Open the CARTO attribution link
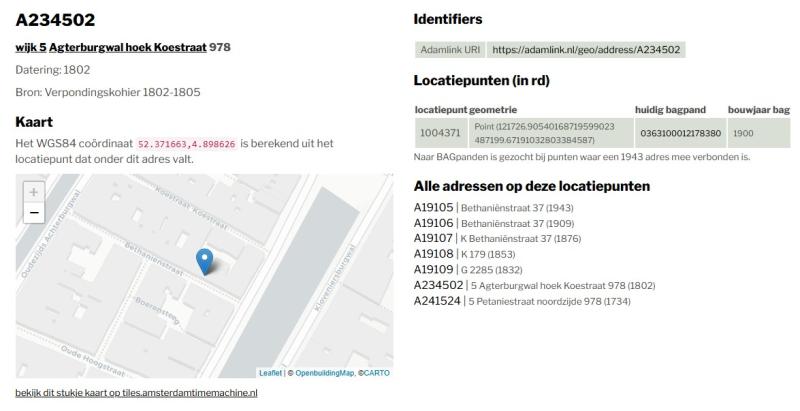Screen dimensions: 800x411 (376, 373)
